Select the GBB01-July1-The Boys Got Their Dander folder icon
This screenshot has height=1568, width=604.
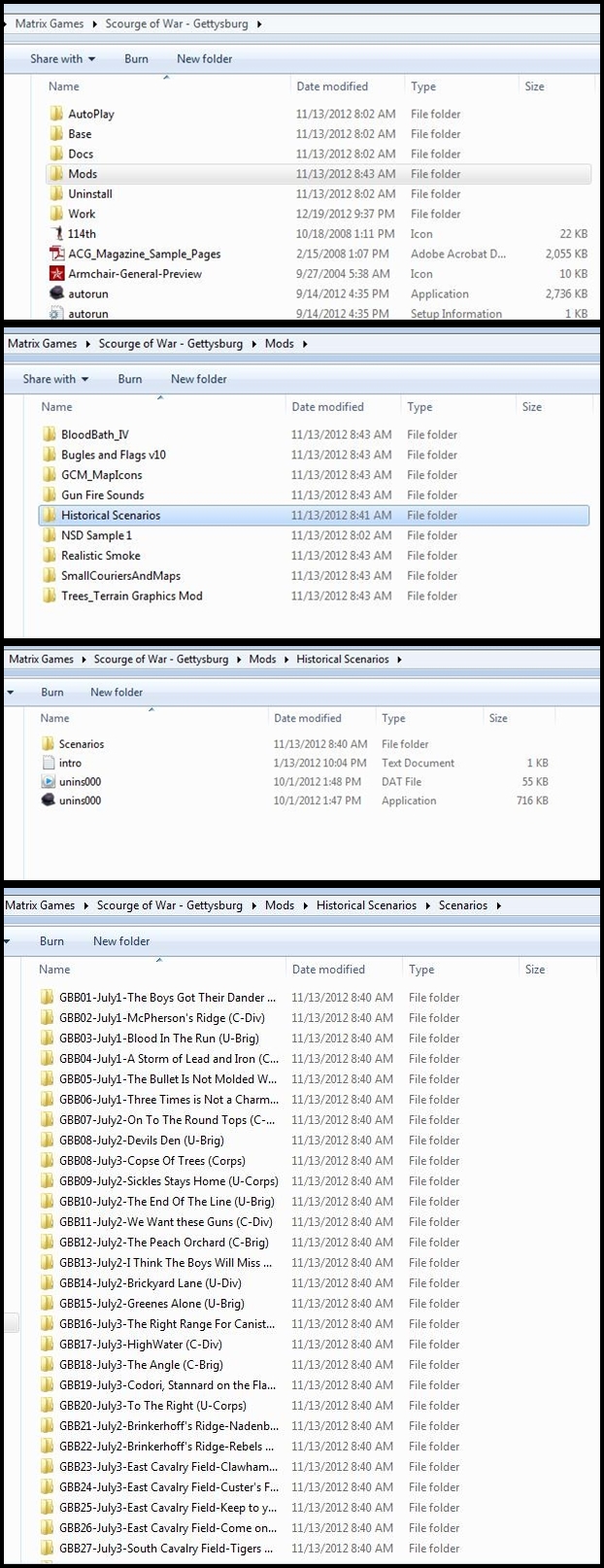(x=48, y=997)
